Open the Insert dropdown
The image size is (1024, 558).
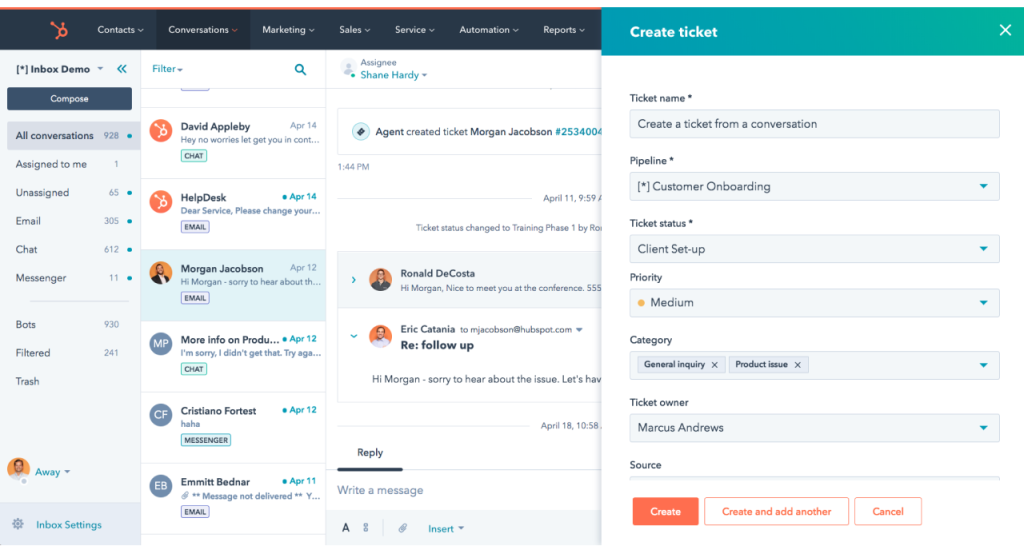click(x=446, y=529)
